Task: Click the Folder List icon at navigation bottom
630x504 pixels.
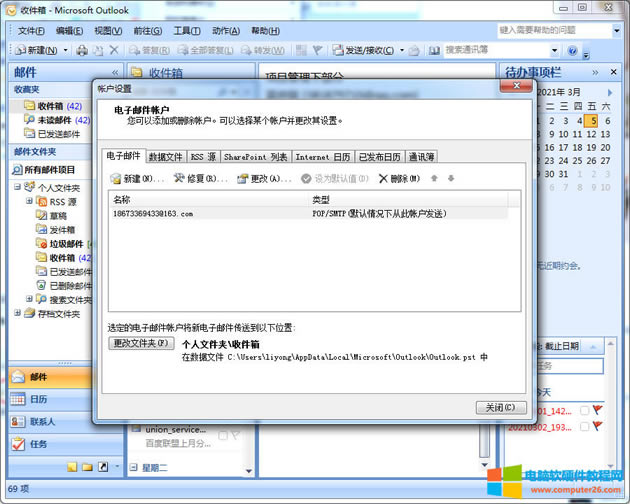Action: (87, 467)
